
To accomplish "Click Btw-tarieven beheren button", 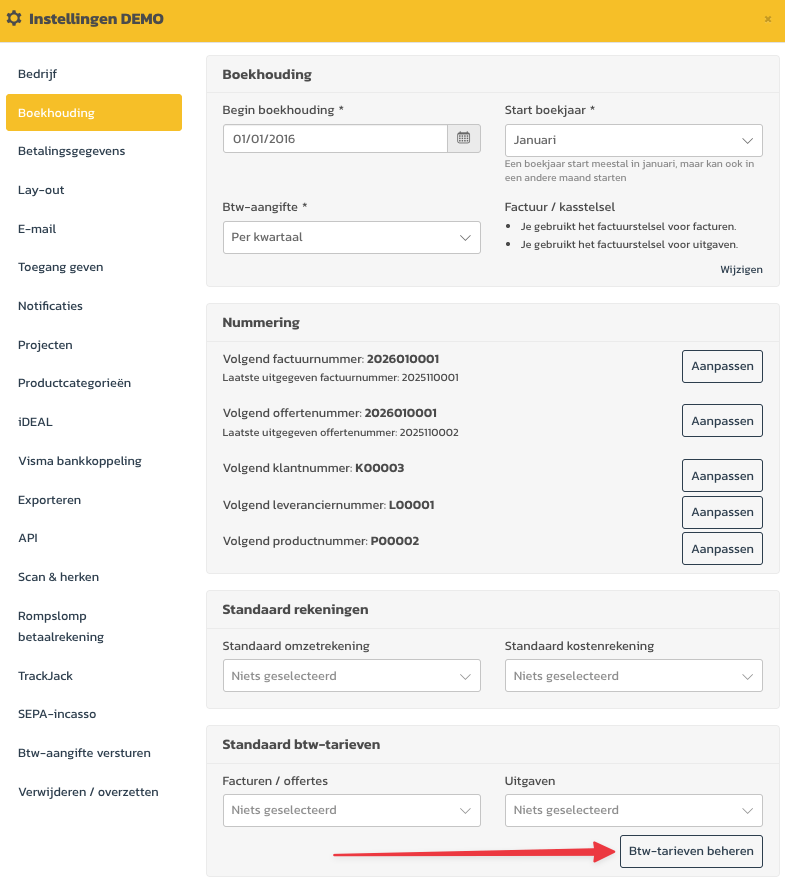I will [x=691, y=851].
